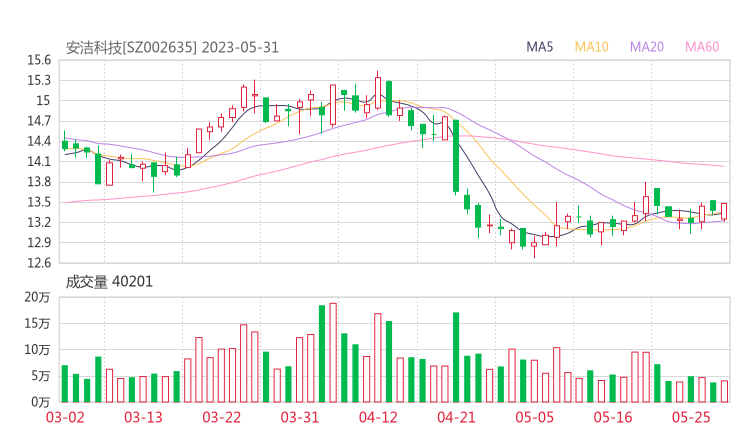Viewport: 740px width, 440px height.
Task: Click the 15.6 price axis label
Action: coord(39,60)
